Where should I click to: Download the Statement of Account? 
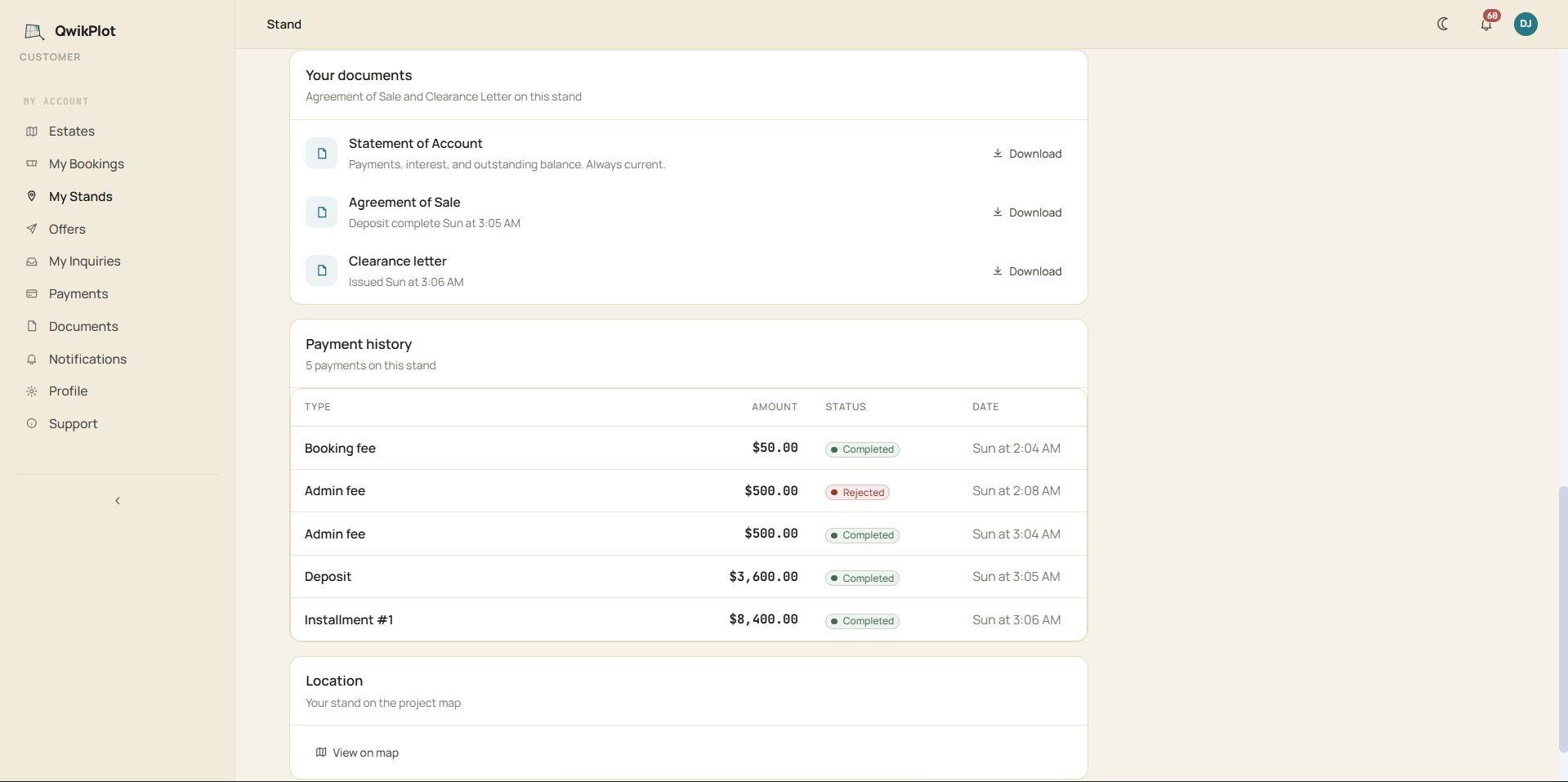coord(1027,154)
